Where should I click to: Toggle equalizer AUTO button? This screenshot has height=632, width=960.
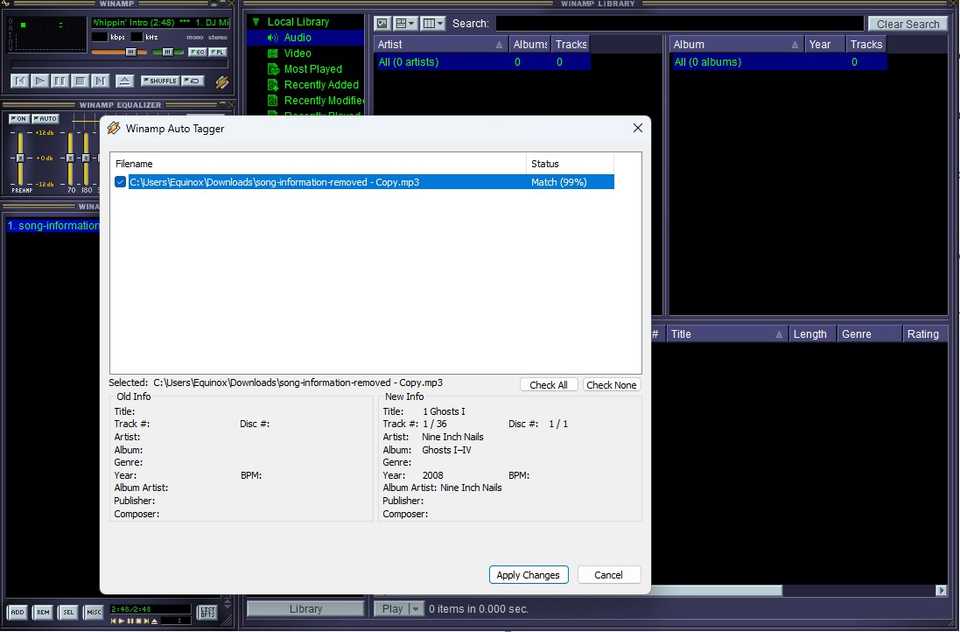tap(45, 118)
